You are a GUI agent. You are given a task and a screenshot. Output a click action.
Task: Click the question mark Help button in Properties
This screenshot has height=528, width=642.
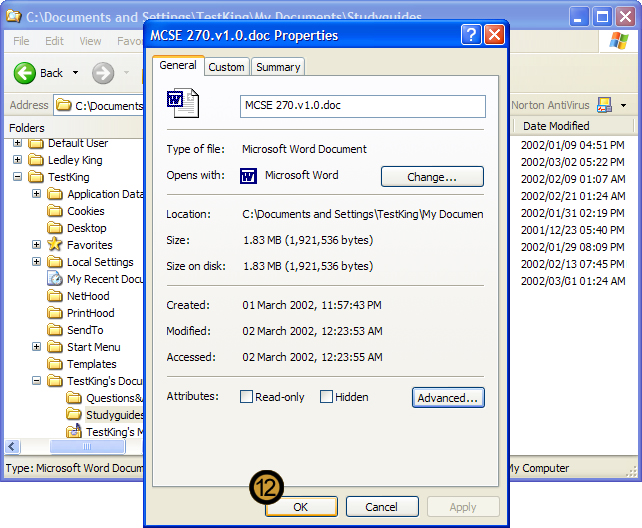471,35
